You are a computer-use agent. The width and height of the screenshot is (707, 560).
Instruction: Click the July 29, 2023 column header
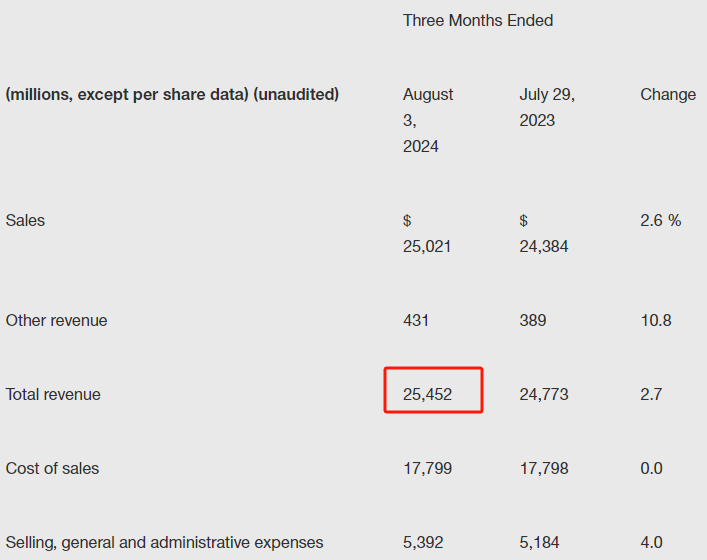[547, 107]
